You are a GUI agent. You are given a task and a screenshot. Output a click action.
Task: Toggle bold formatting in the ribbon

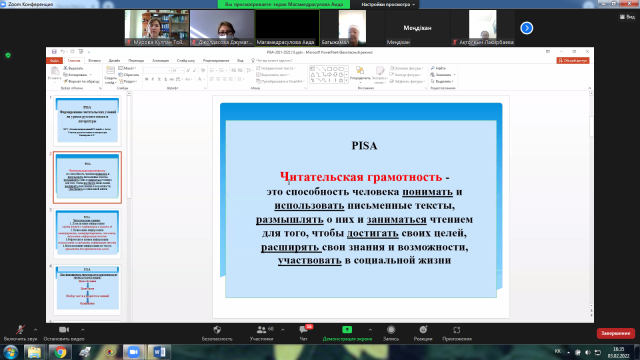pyautogui.click(x=147, y=79)
